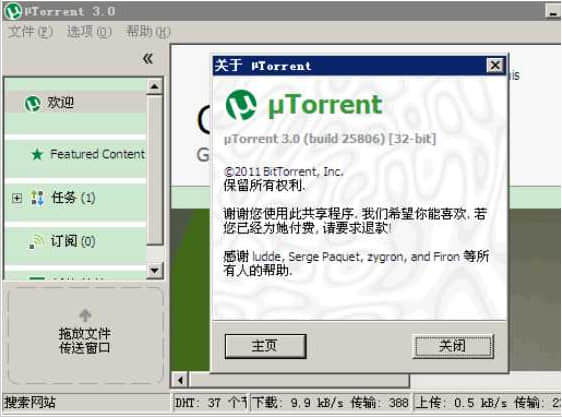
Task: Select the 任务 (1) tasks icon
Action: (x=37, y=198)
